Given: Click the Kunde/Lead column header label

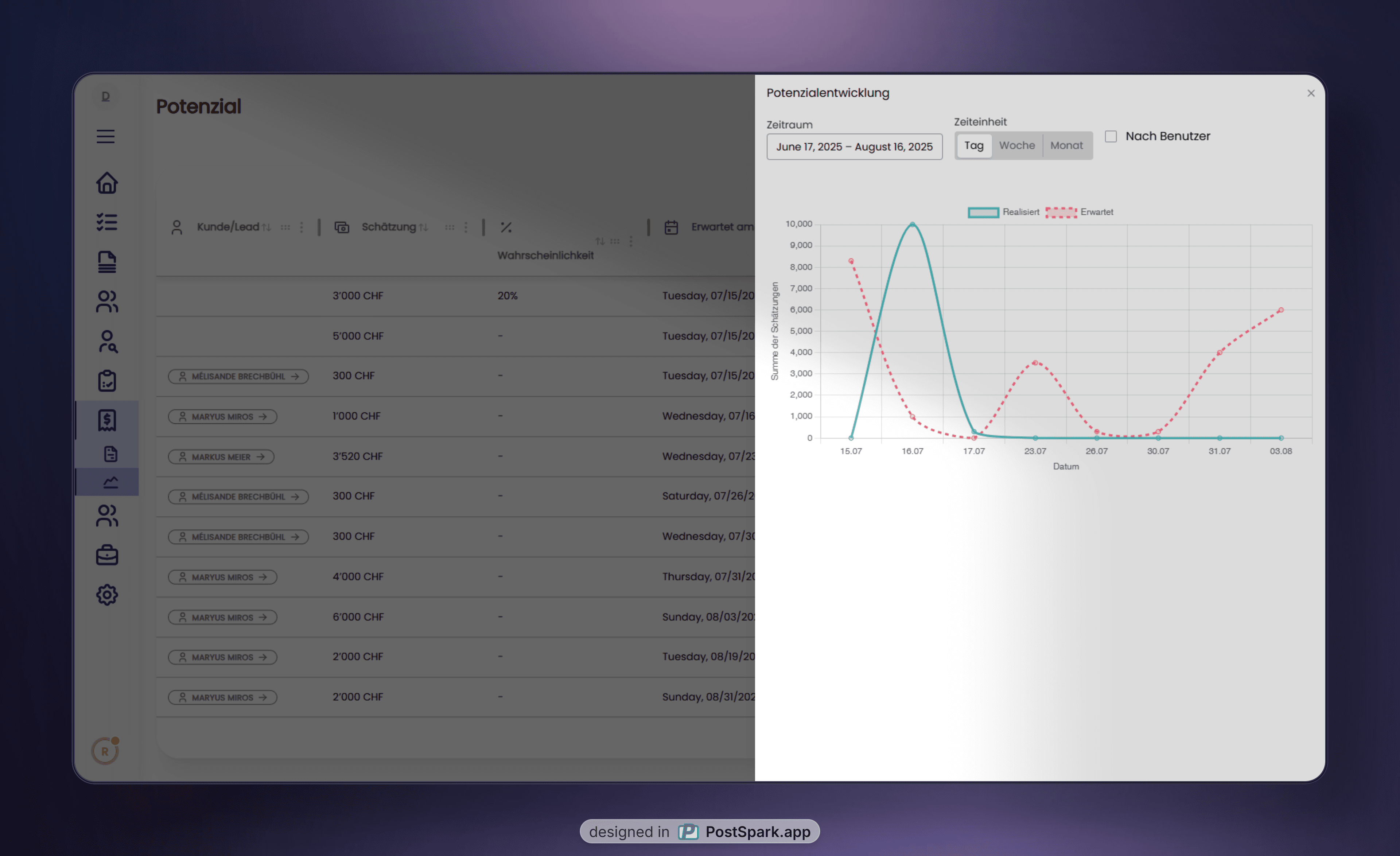Looking at the screenshot, I should 228,227.
